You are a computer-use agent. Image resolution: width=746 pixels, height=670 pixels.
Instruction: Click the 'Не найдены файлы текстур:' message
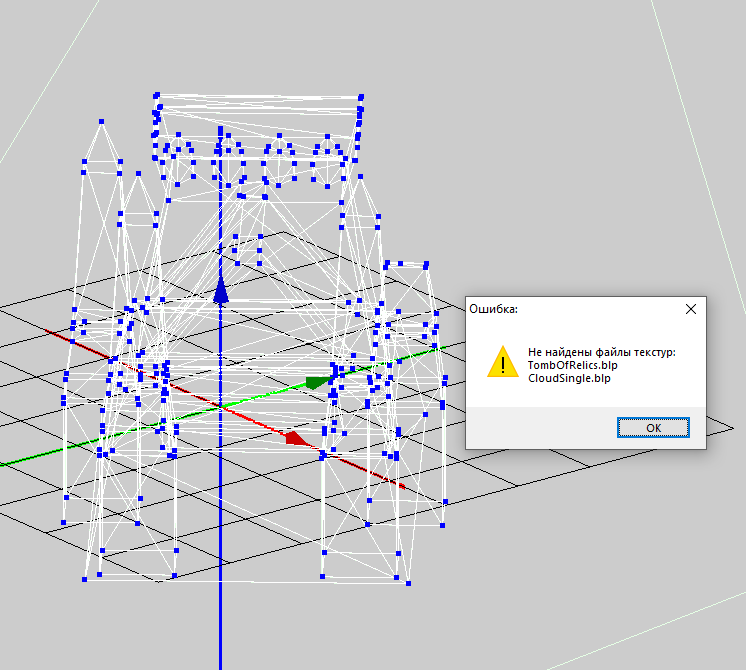pos(601,352)
